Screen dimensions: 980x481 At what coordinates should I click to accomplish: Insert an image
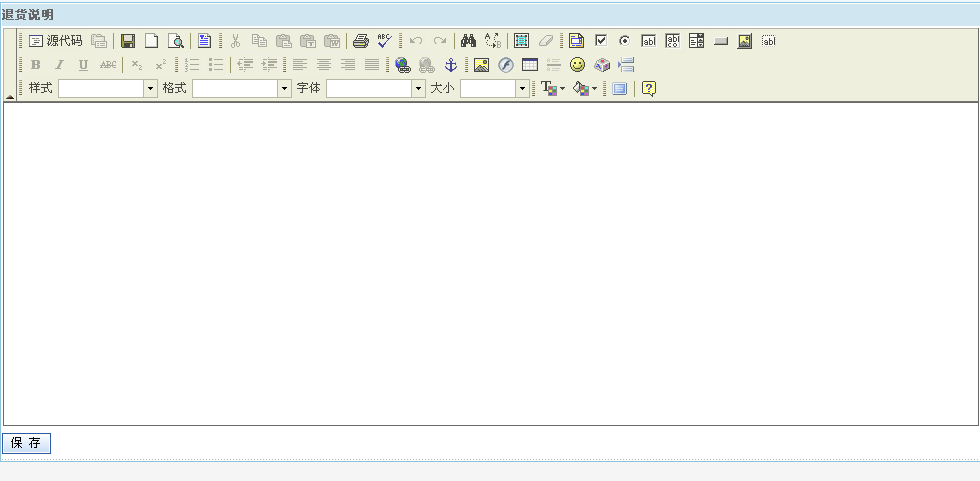[x=481, y=64]
